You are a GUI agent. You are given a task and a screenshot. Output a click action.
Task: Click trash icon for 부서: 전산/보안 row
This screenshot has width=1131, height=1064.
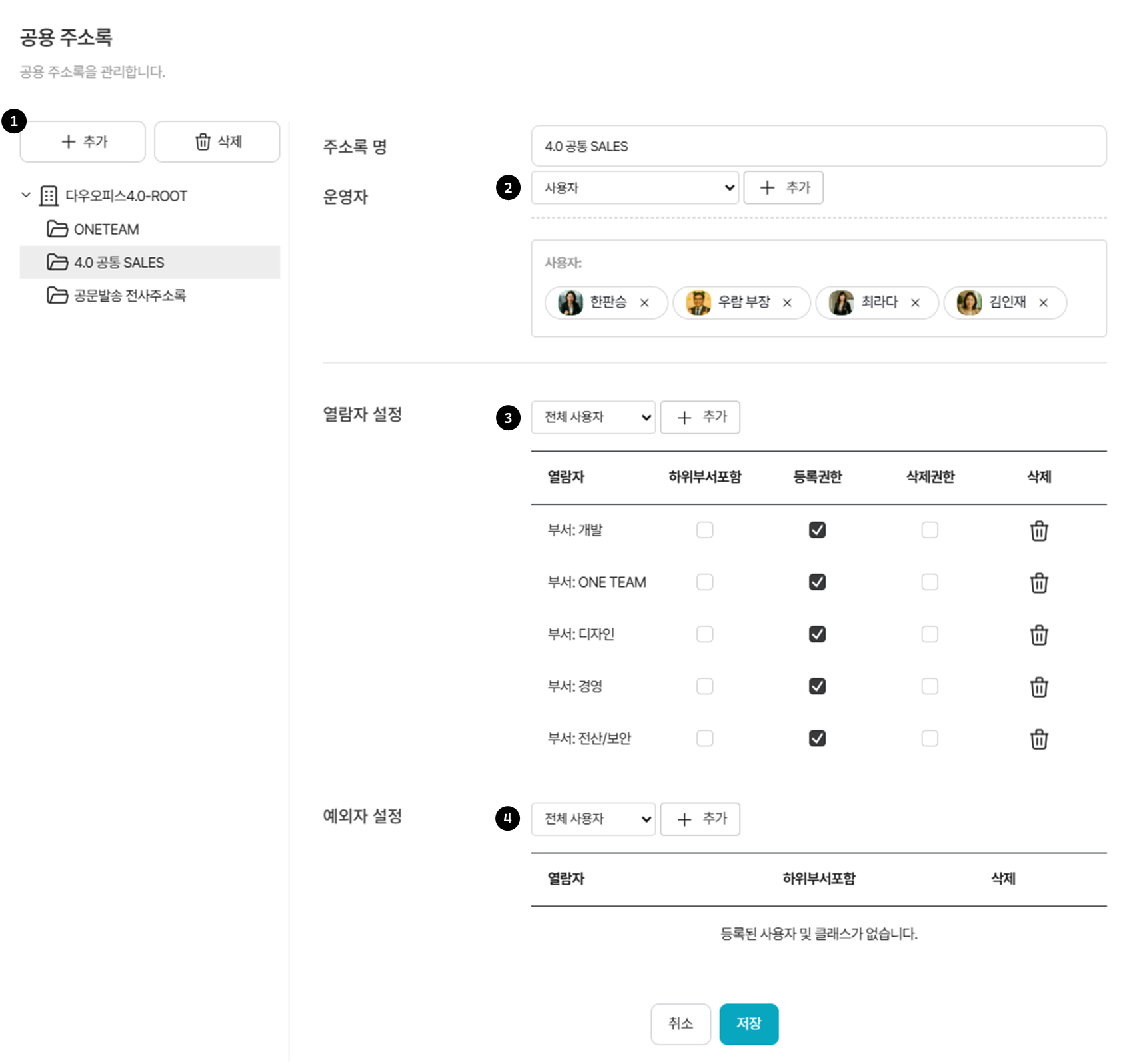1038,739
